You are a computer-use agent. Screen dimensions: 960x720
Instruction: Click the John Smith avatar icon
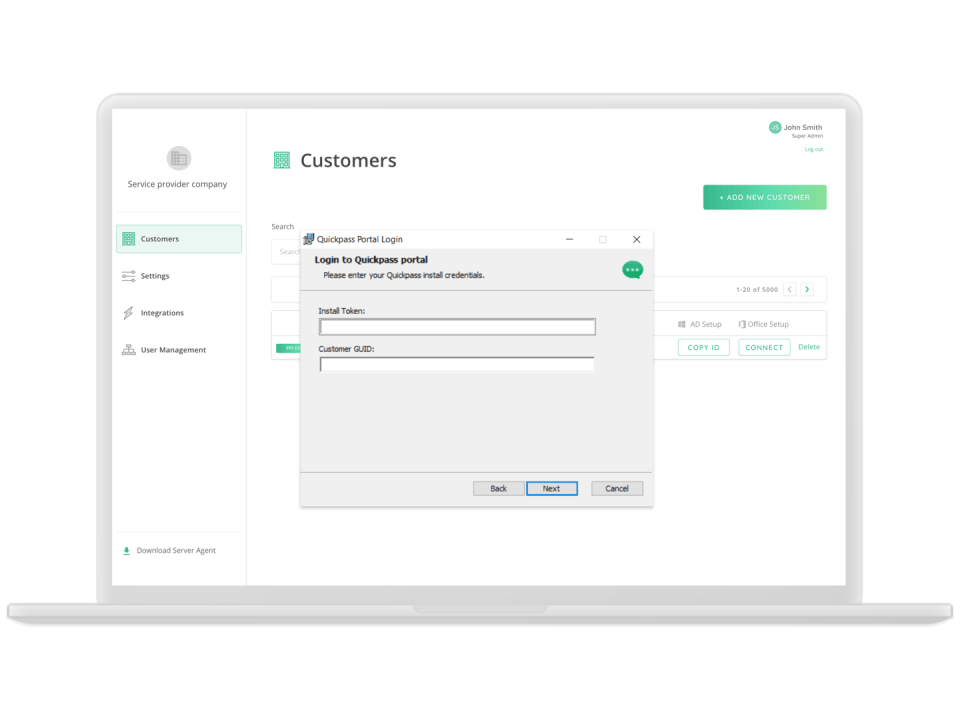pyautogui.click(x=775, y=127)
